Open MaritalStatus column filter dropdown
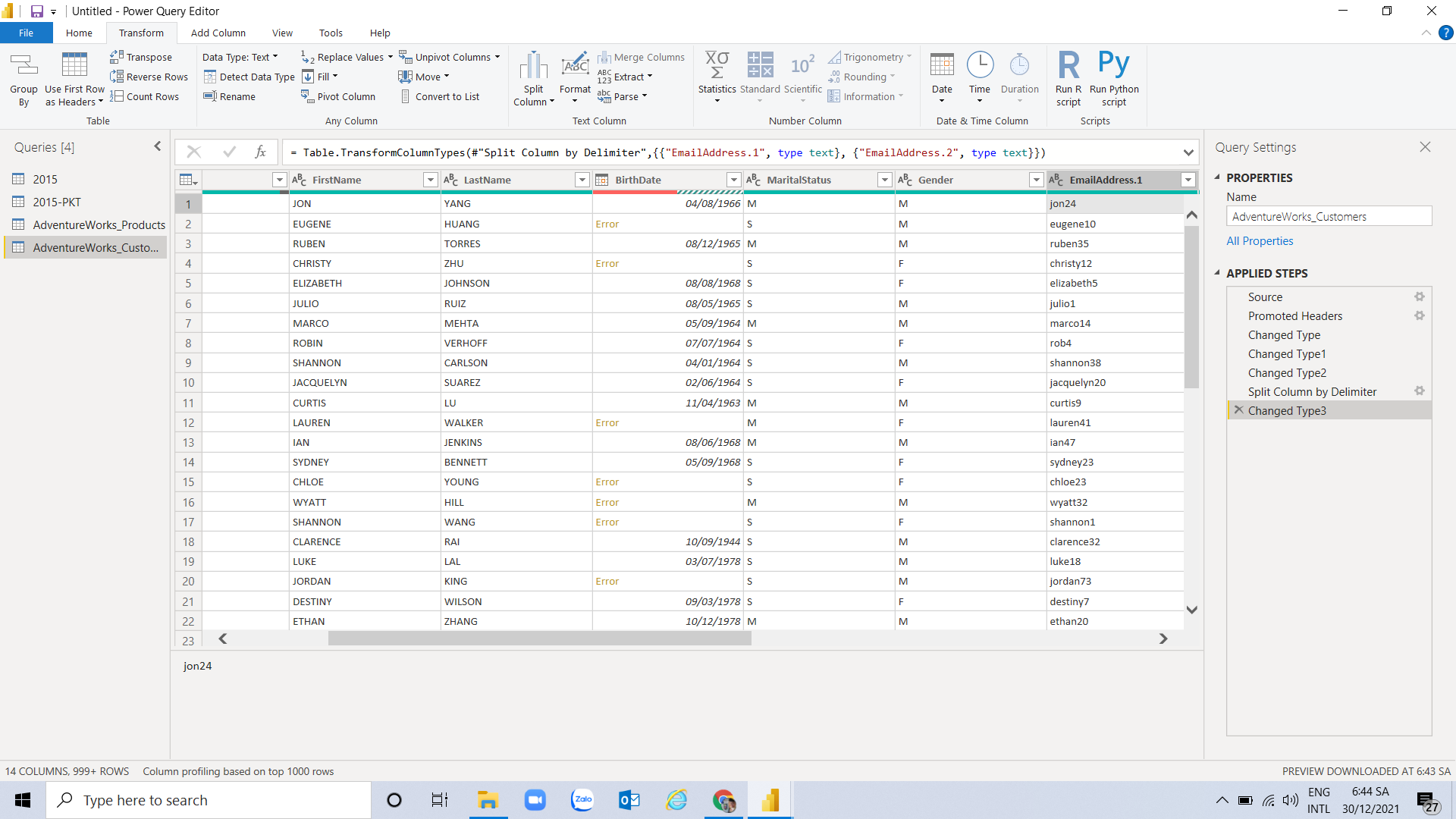Image resolution: width=1456 pixels, height=819 pixels. (884, 180)
